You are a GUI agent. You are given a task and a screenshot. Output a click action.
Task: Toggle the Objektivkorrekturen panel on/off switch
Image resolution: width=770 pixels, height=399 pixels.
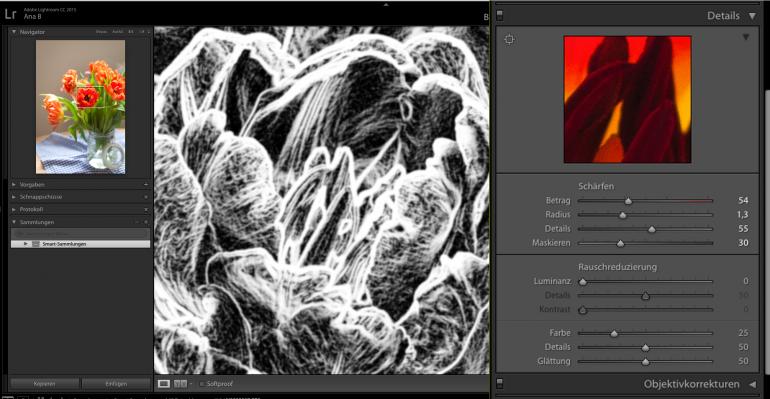[500, 383]
